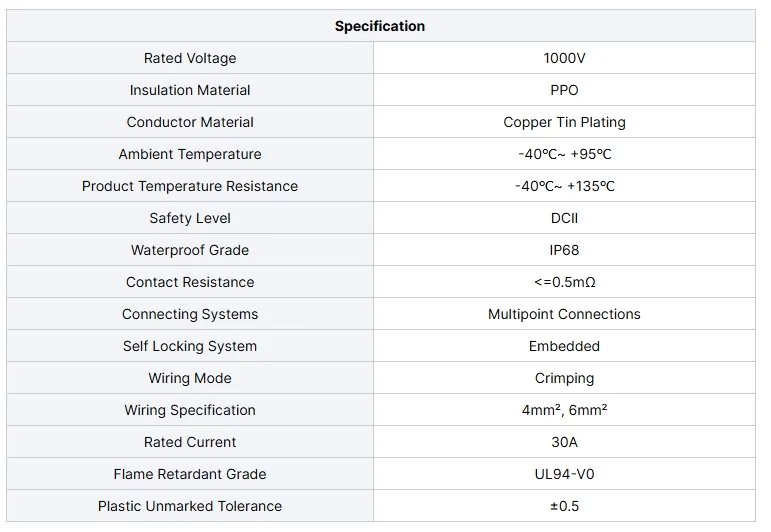The height and width of the screenshot is (532, 771).
Task: Click the 1000V value cell
Action: (564, 58)
